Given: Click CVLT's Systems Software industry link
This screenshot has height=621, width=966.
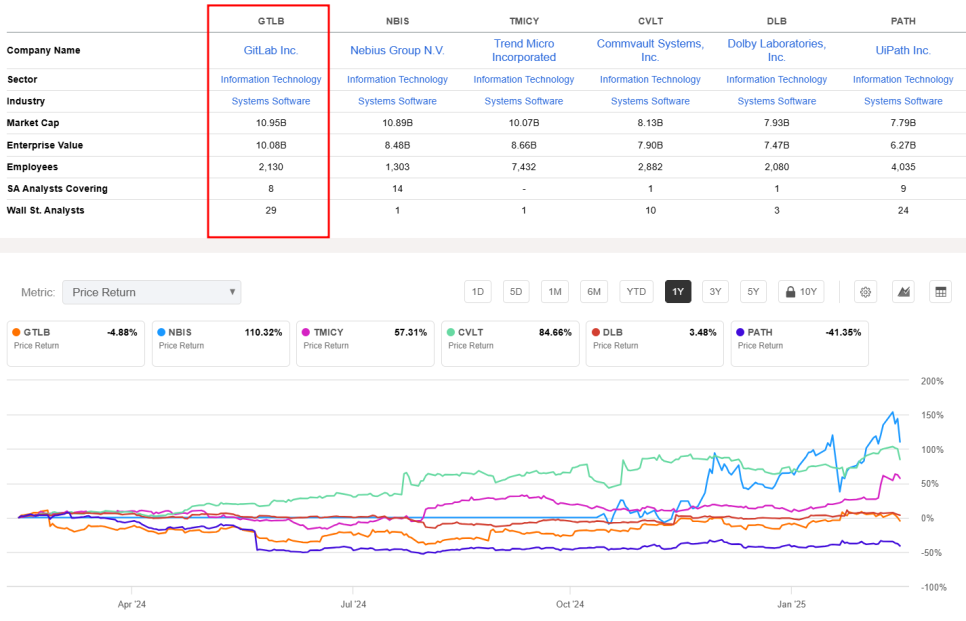Looking at the screenshot, I should (651, 101).
